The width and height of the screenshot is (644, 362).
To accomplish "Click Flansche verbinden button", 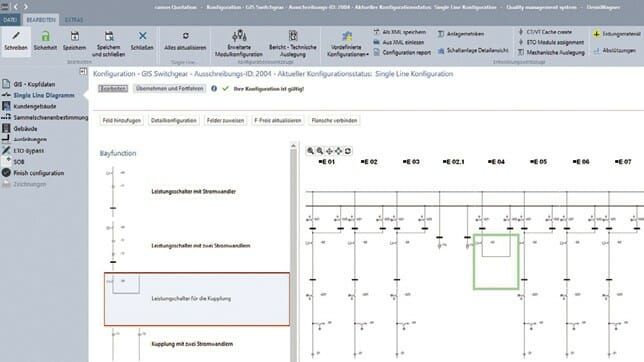I will (334, 120).
